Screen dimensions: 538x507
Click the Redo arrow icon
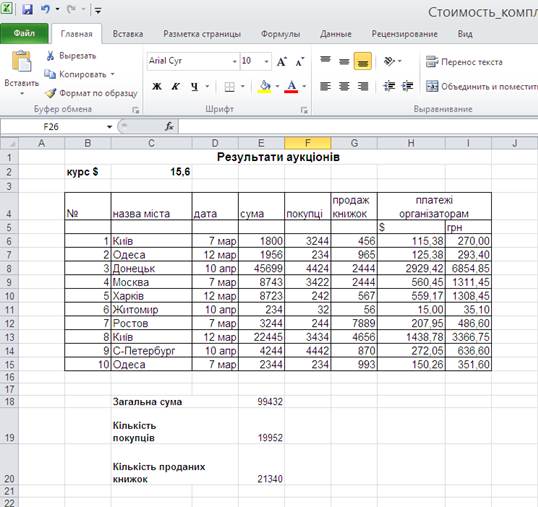[x=71, y=9]
